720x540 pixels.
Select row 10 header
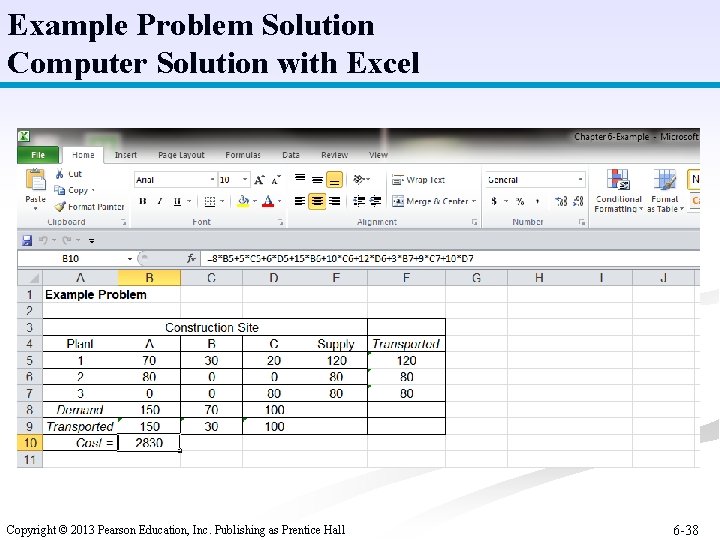pos(30,443)
